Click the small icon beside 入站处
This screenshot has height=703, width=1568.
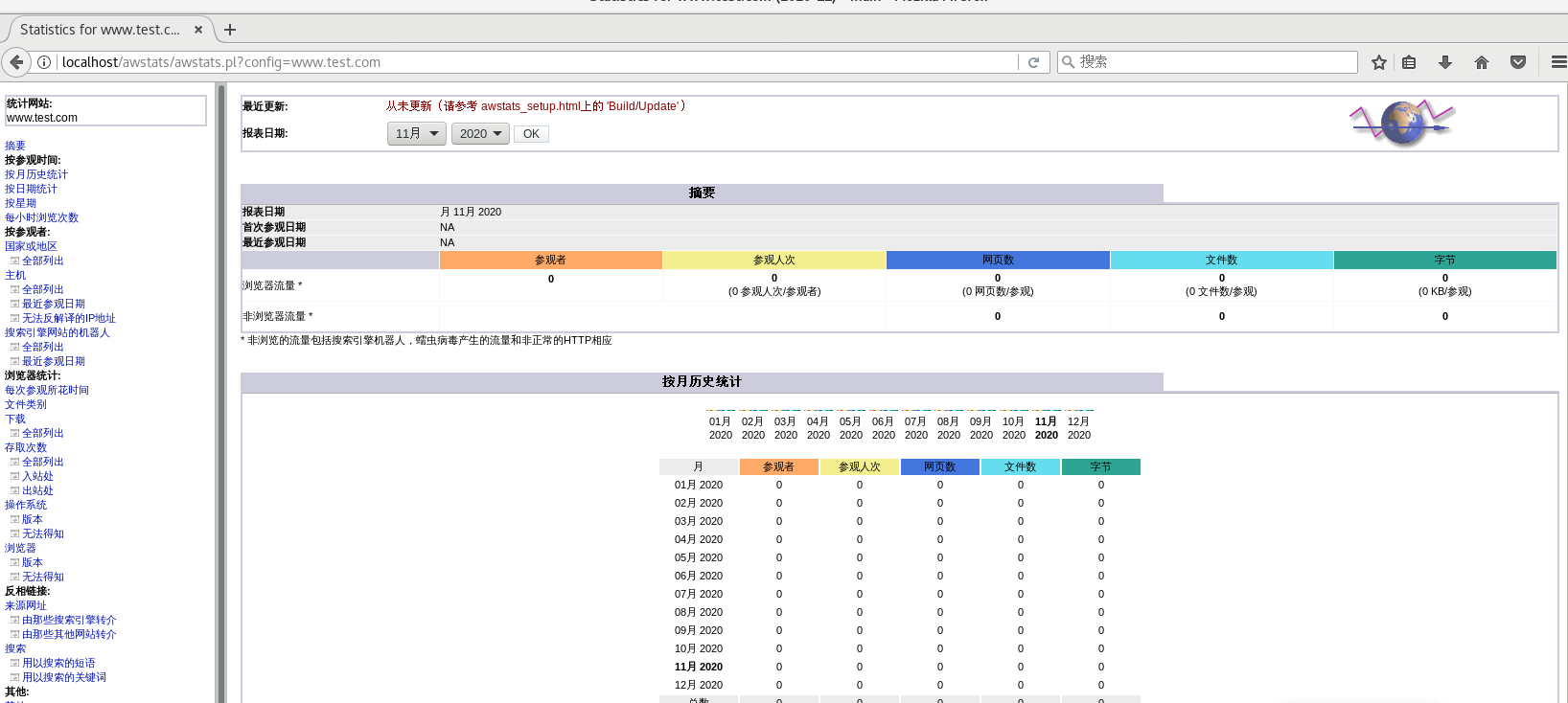coord(14,476)
